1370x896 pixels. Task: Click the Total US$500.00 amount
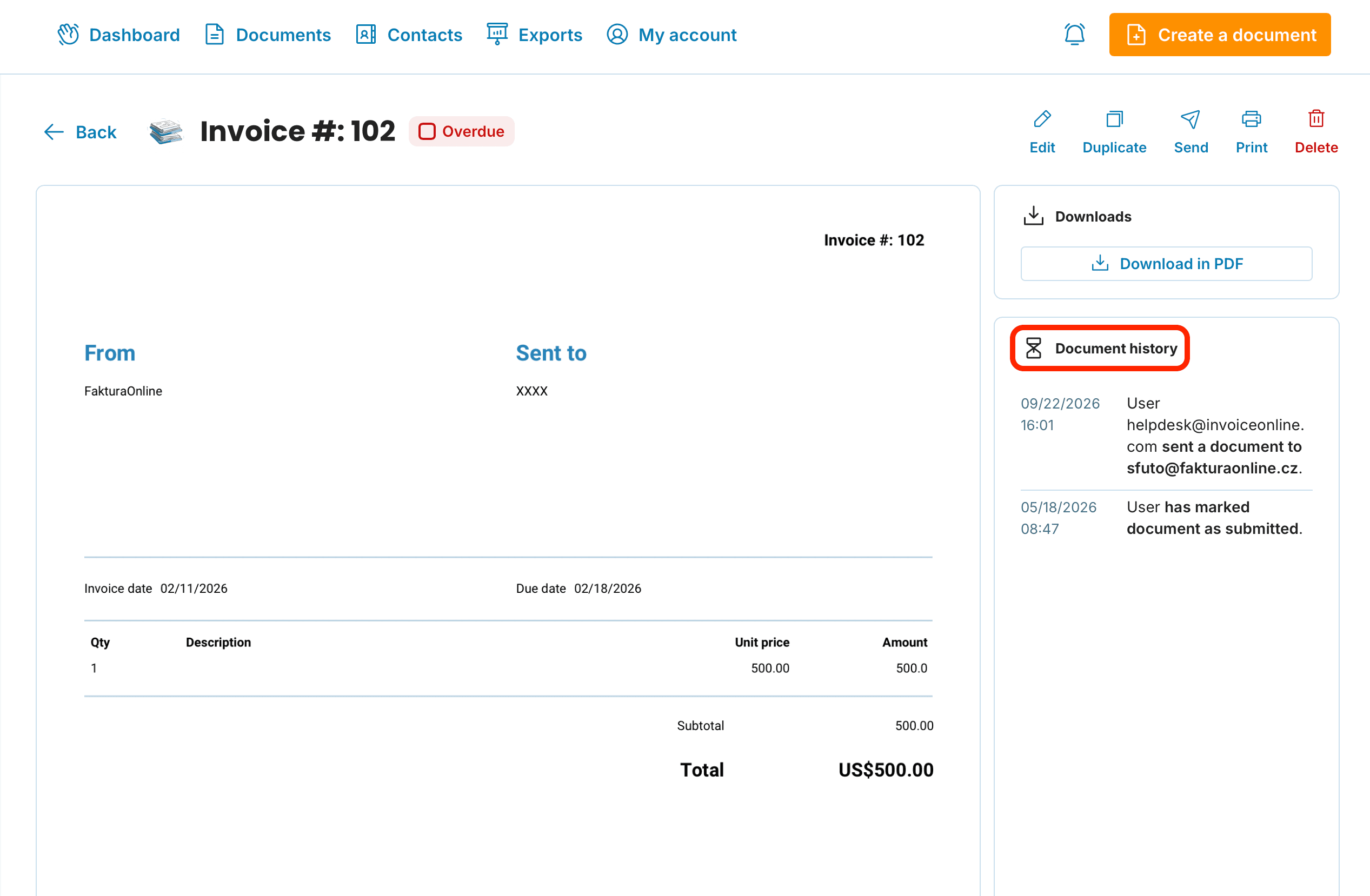coord(886,770)
